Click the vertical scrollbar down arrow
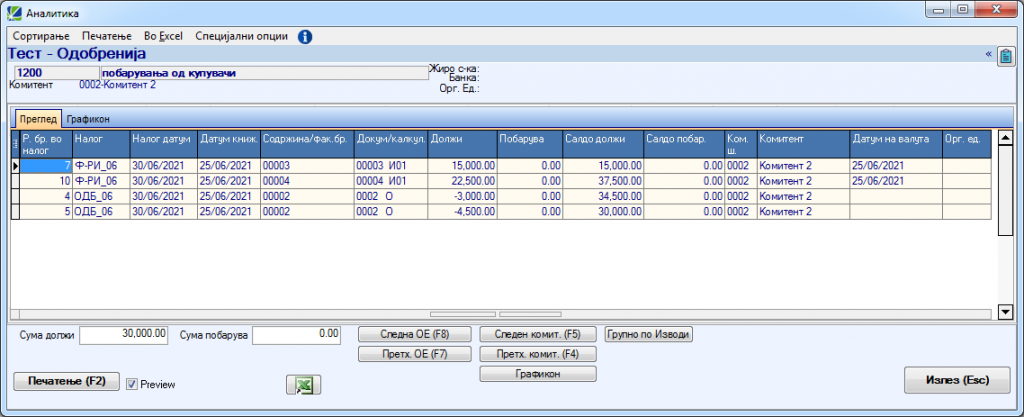Screen dimensions: 1024x417 [1006, 313]
